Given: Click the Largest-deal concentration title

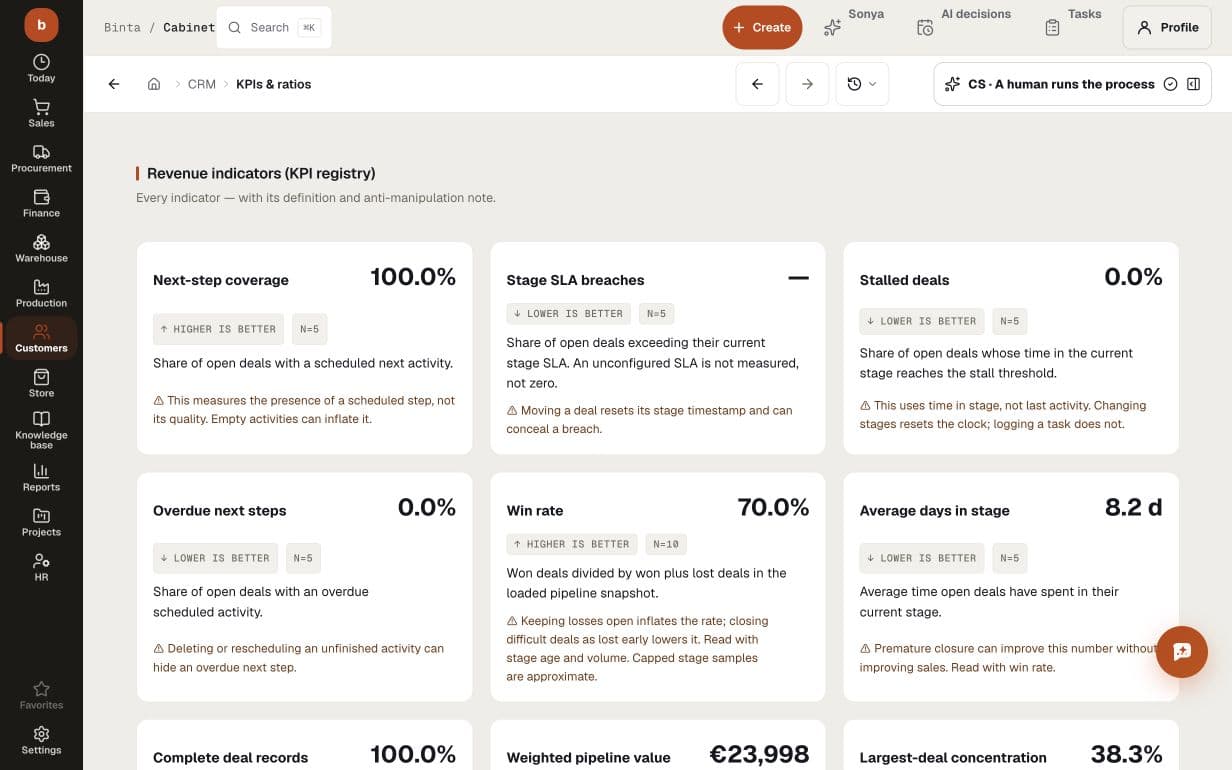Looking at the screenshot, I should point(953,758).
